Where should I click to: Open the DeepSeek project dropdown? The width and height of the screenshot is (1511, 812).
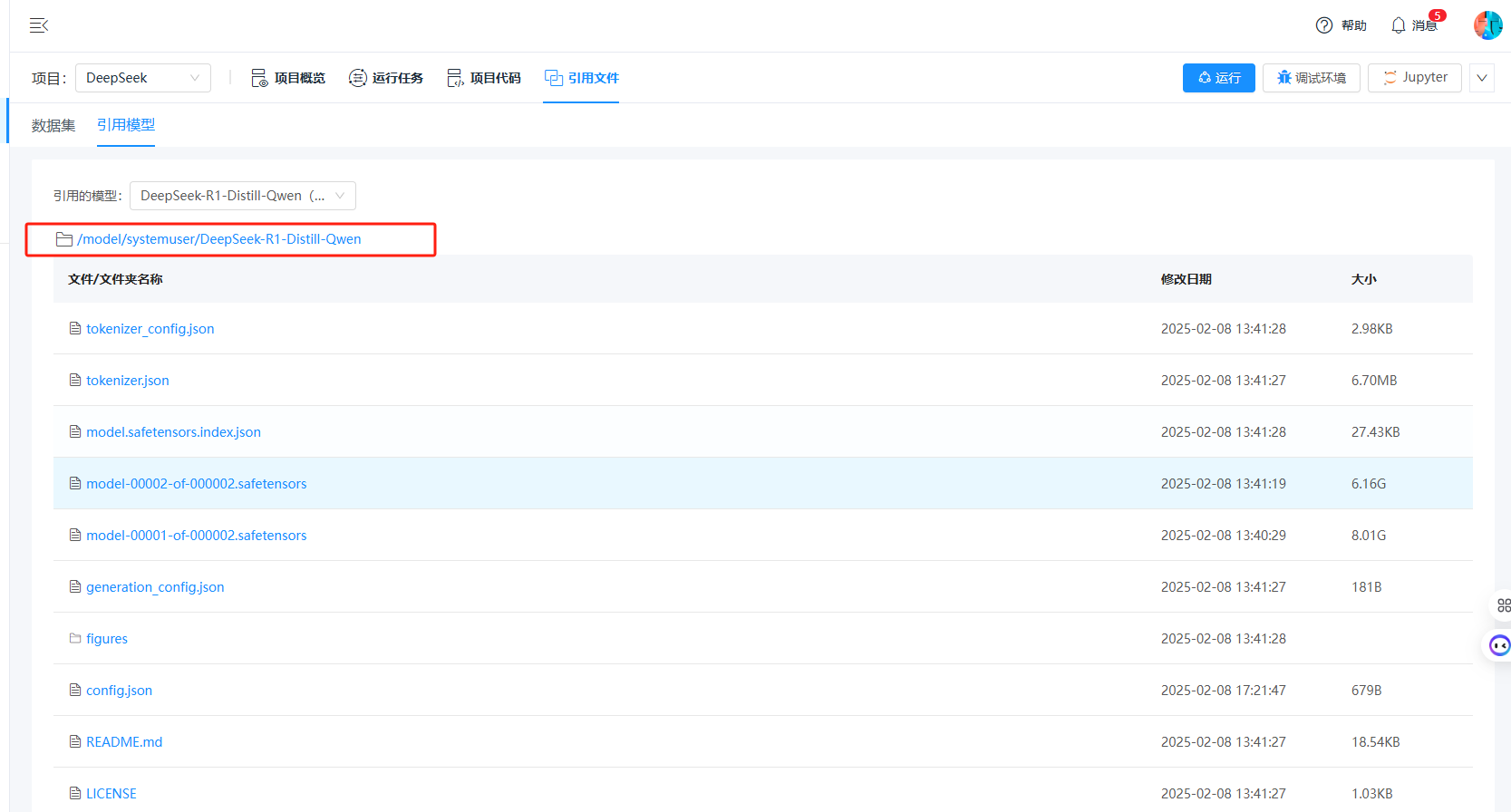pyautogui.click(x=143, y=78)
